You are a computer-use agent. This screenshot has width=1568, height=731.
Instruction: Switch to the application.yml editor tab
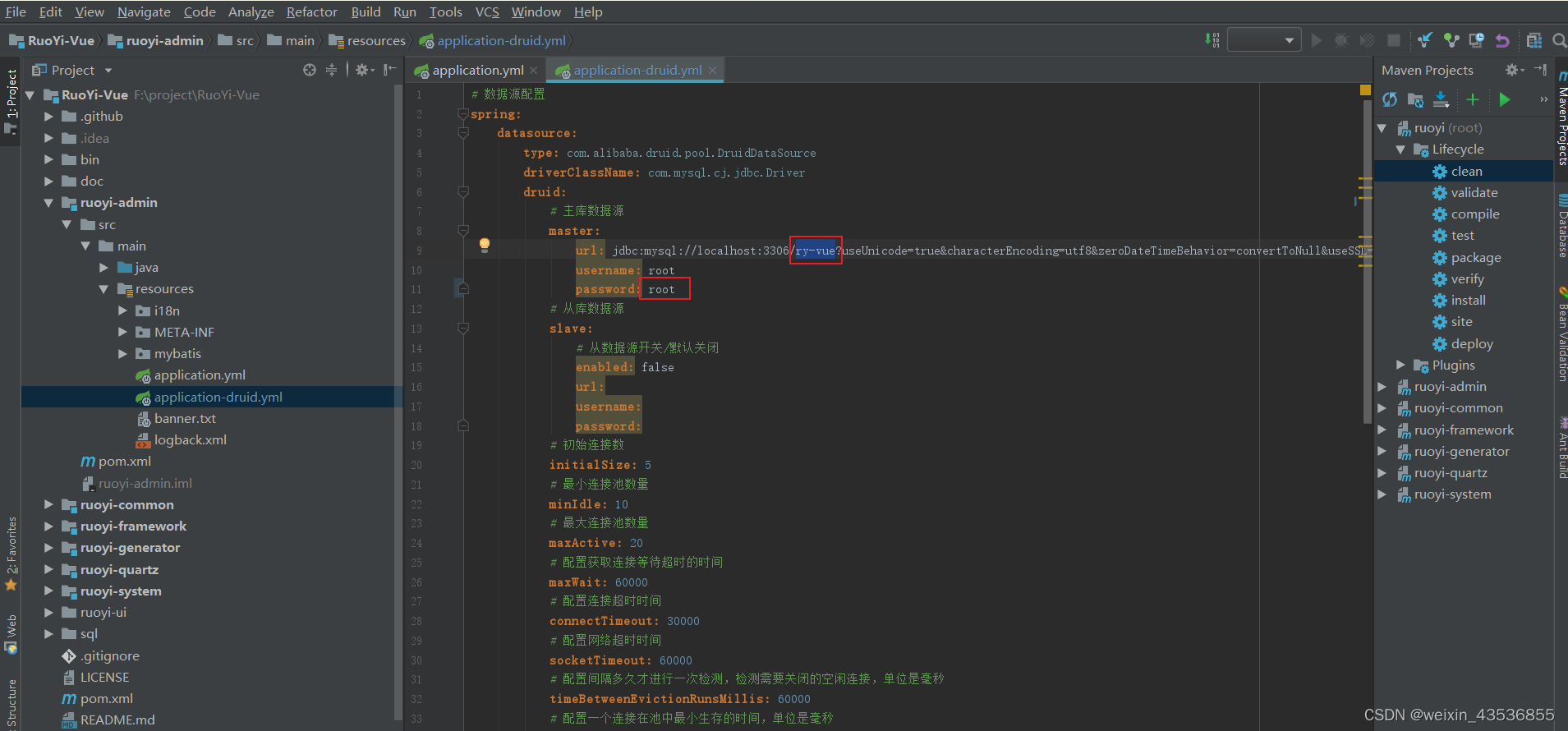click(x=477, y=71)
